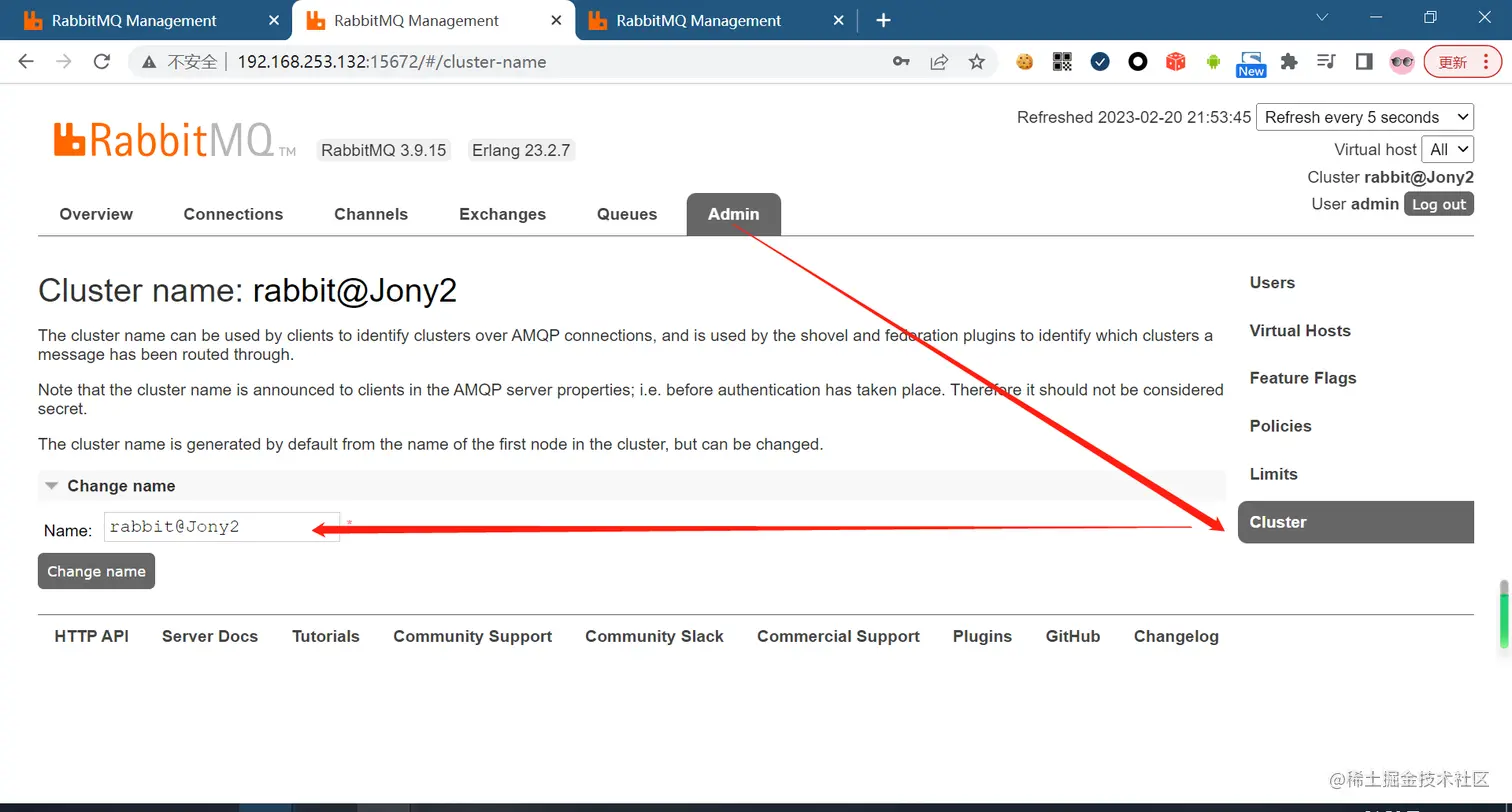Open the green Android extension

1213,61
